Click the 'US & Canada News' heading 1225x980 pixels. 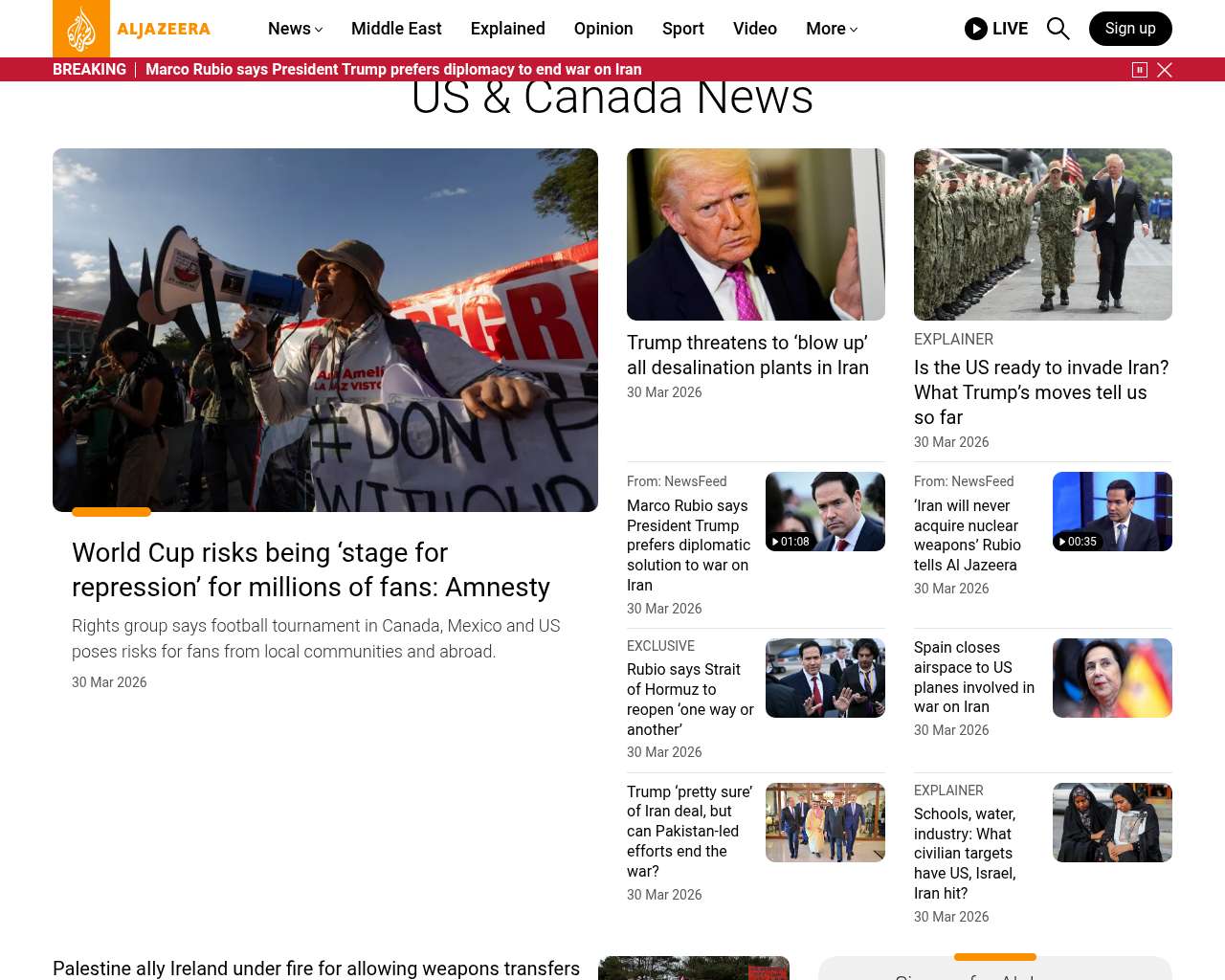(612, 99)
